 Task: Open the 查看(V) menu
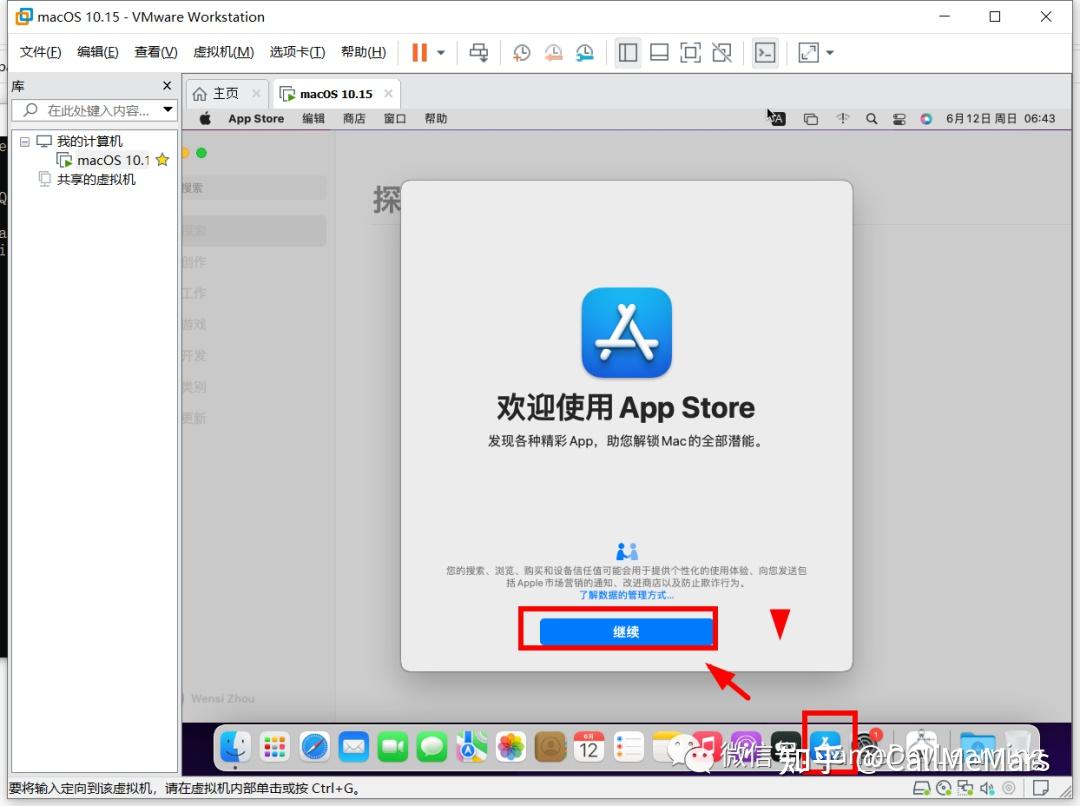click(156, 52)
